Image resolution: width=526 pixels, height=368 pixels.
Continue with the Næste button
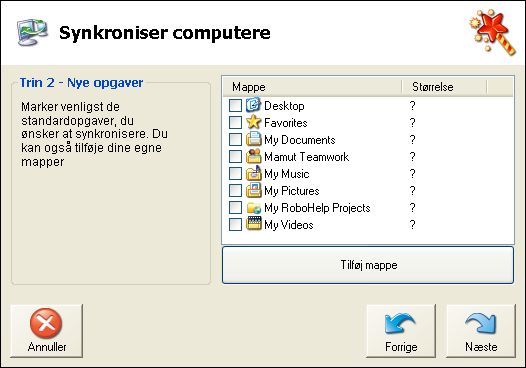coord(481,331)
